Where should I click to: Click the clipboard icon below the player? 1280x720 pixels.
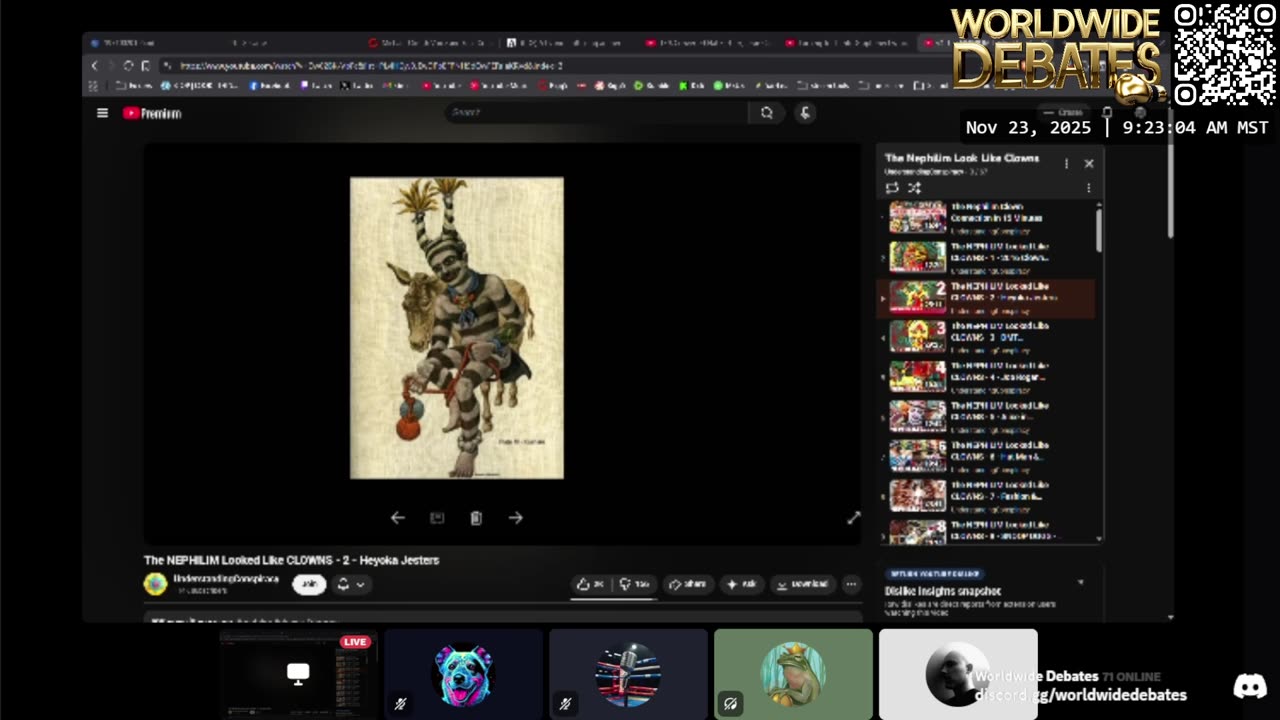tap(476, 518)
